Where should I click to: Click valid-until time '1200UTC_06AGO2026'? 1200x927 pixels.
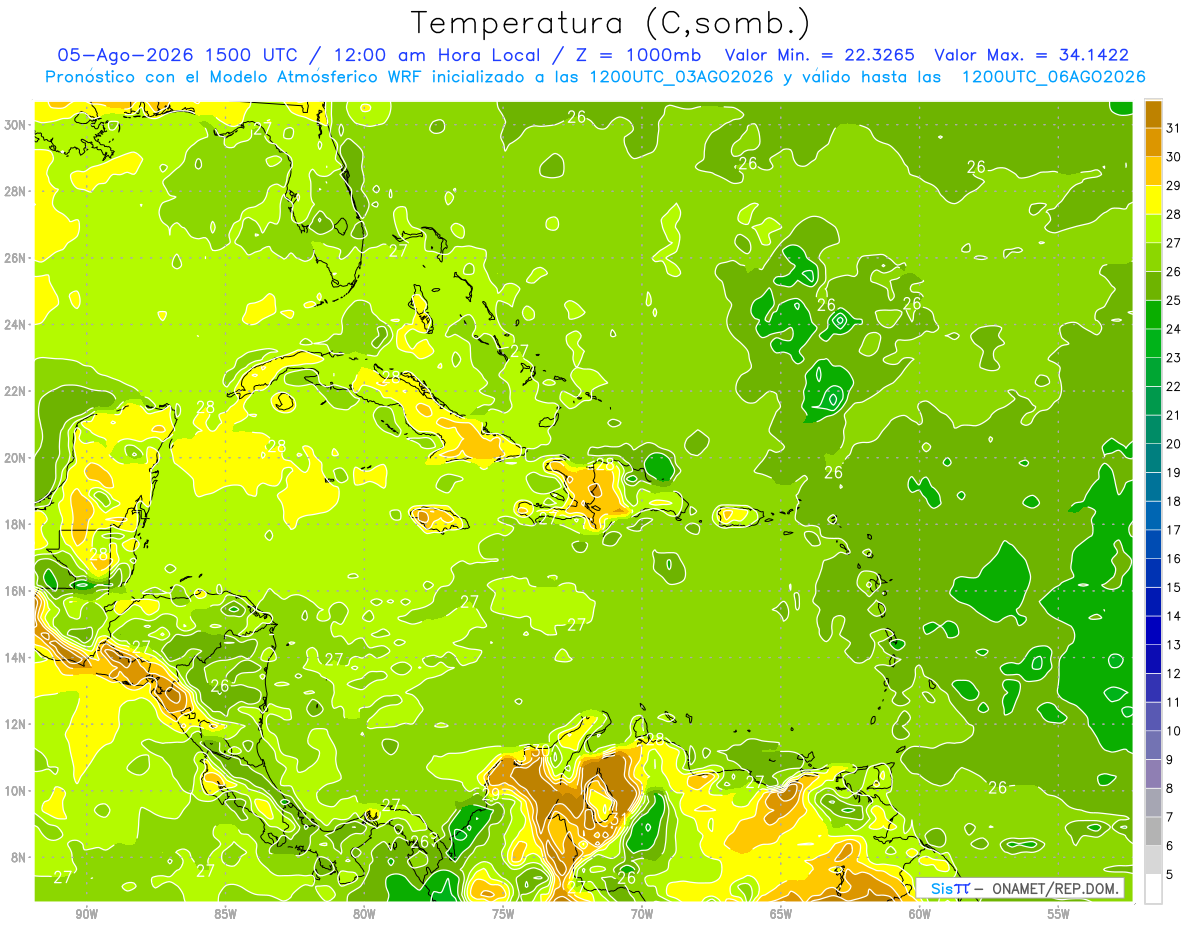click(x=1053, y=77)
